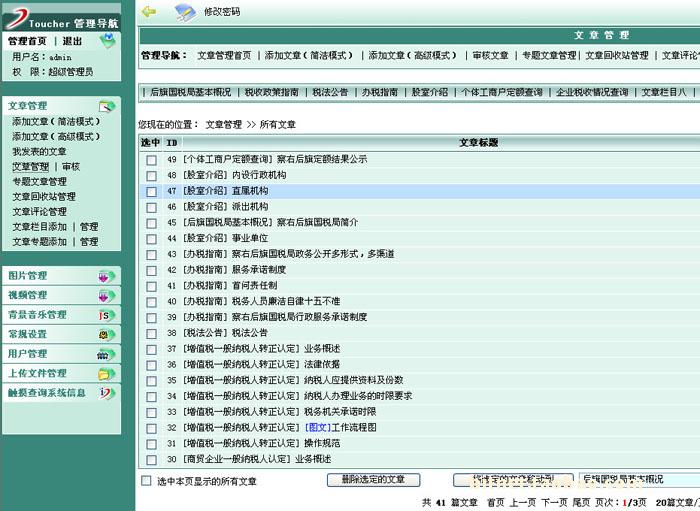Open sidebar 专题文章管理

coord(39,182)
